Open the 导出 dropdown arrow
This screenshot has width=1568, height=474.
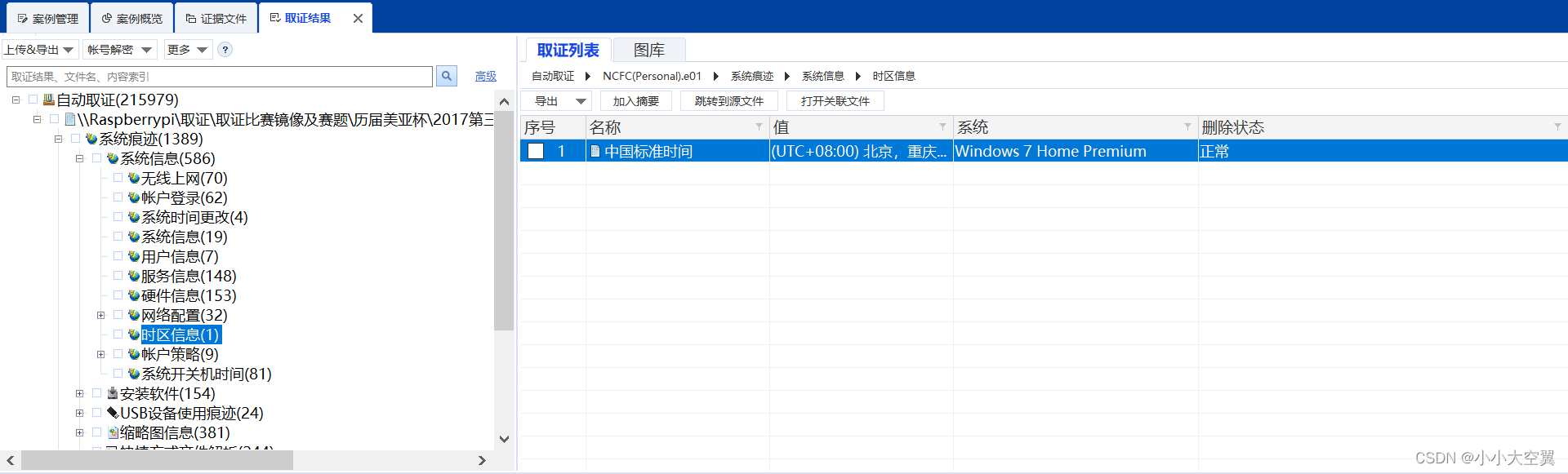click(581, 101)
